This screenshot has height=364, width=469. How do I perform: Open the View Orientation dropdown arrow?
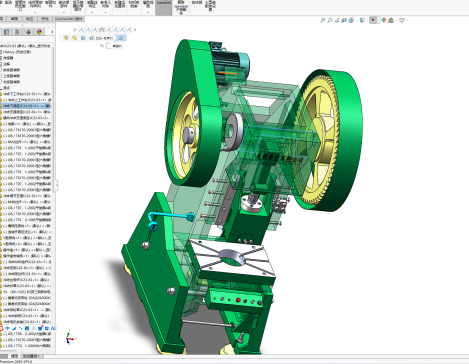(356, 21)
